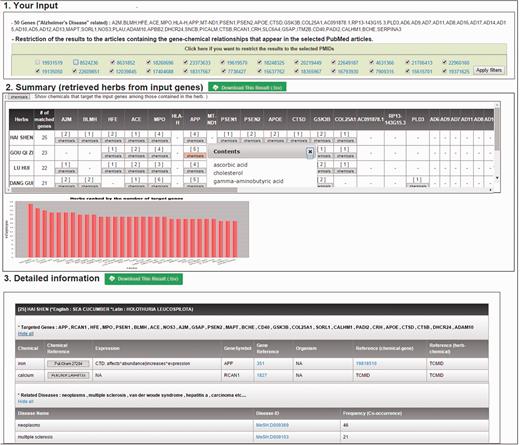Show chemicals for HAI SHEN targeting A2M

point(66,141)
